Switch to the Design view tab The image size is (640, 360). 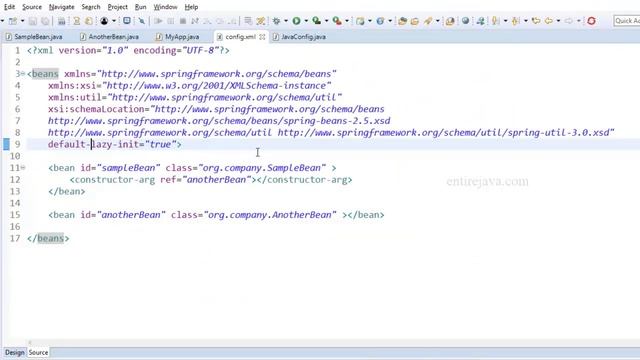click(x=15, y=352)
